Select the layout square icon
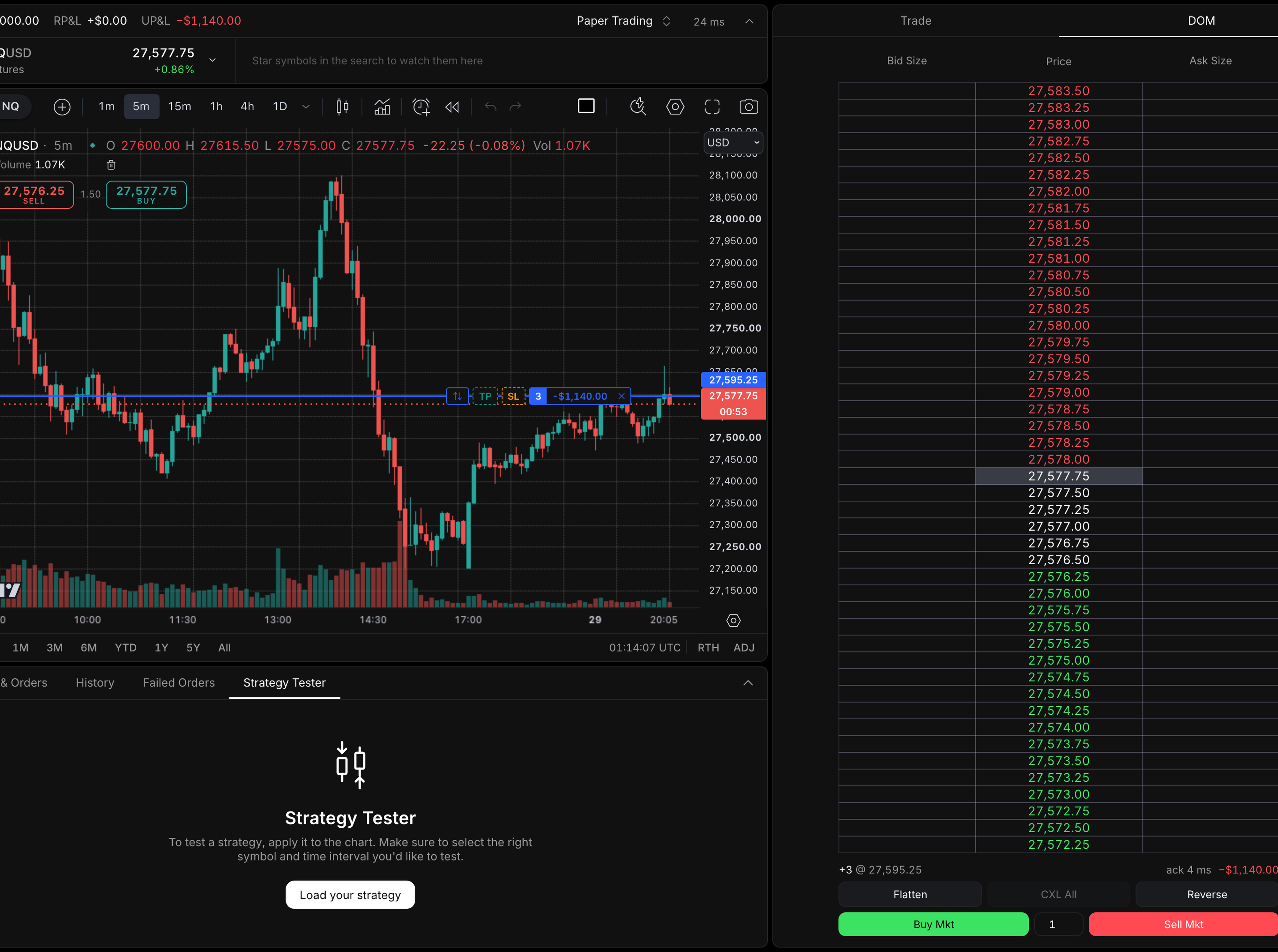 click(586, 106)
